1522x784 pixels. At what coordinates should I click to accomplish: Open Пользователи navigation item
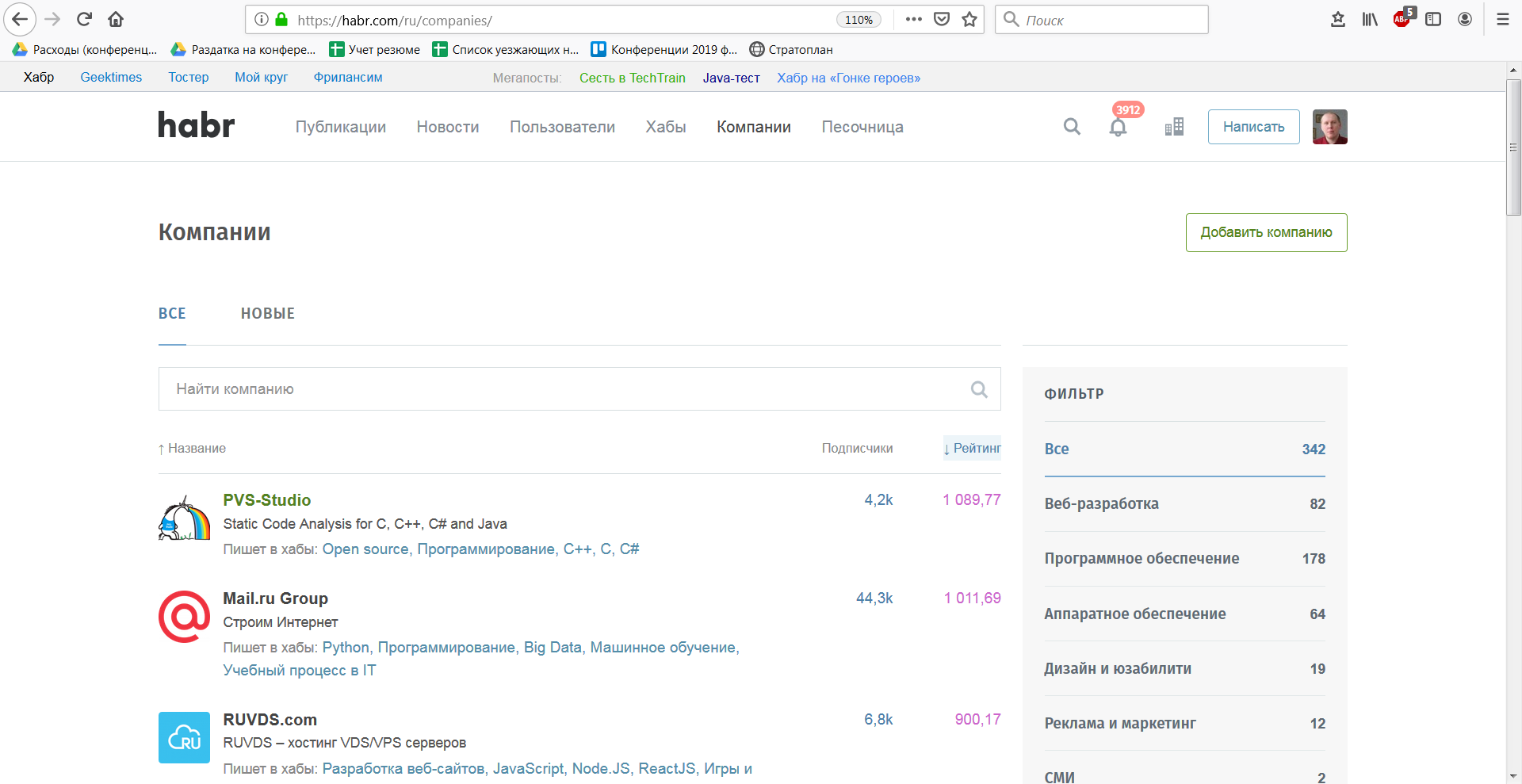562,127
